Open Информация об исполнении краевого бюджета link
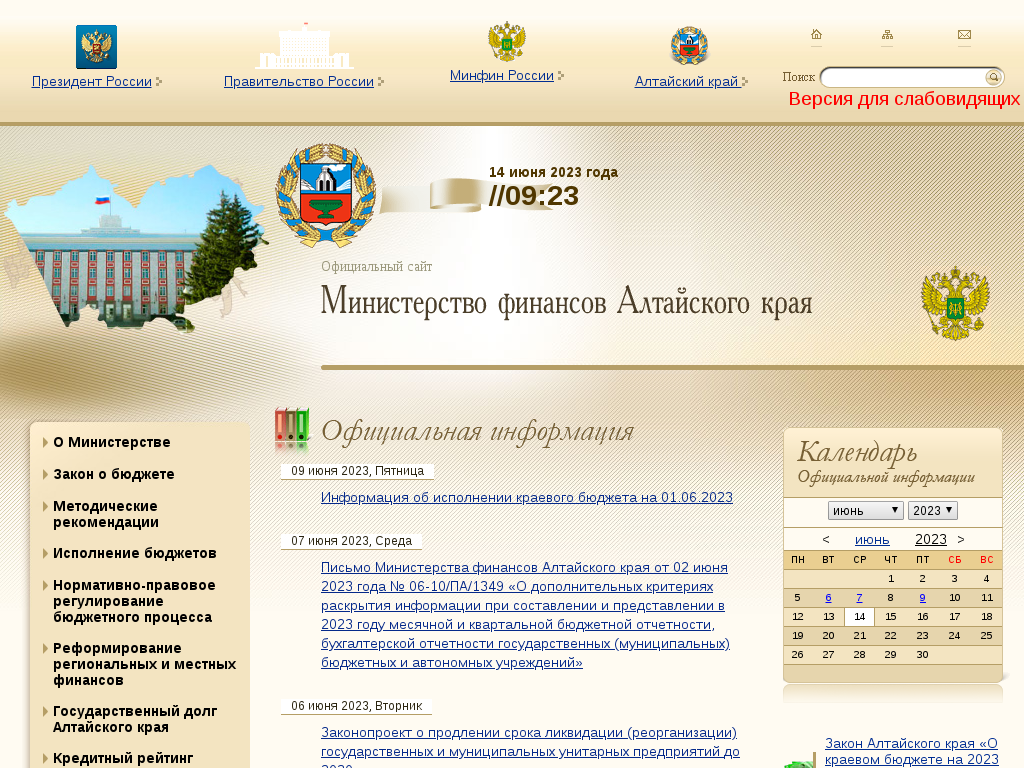 point(526,498)
